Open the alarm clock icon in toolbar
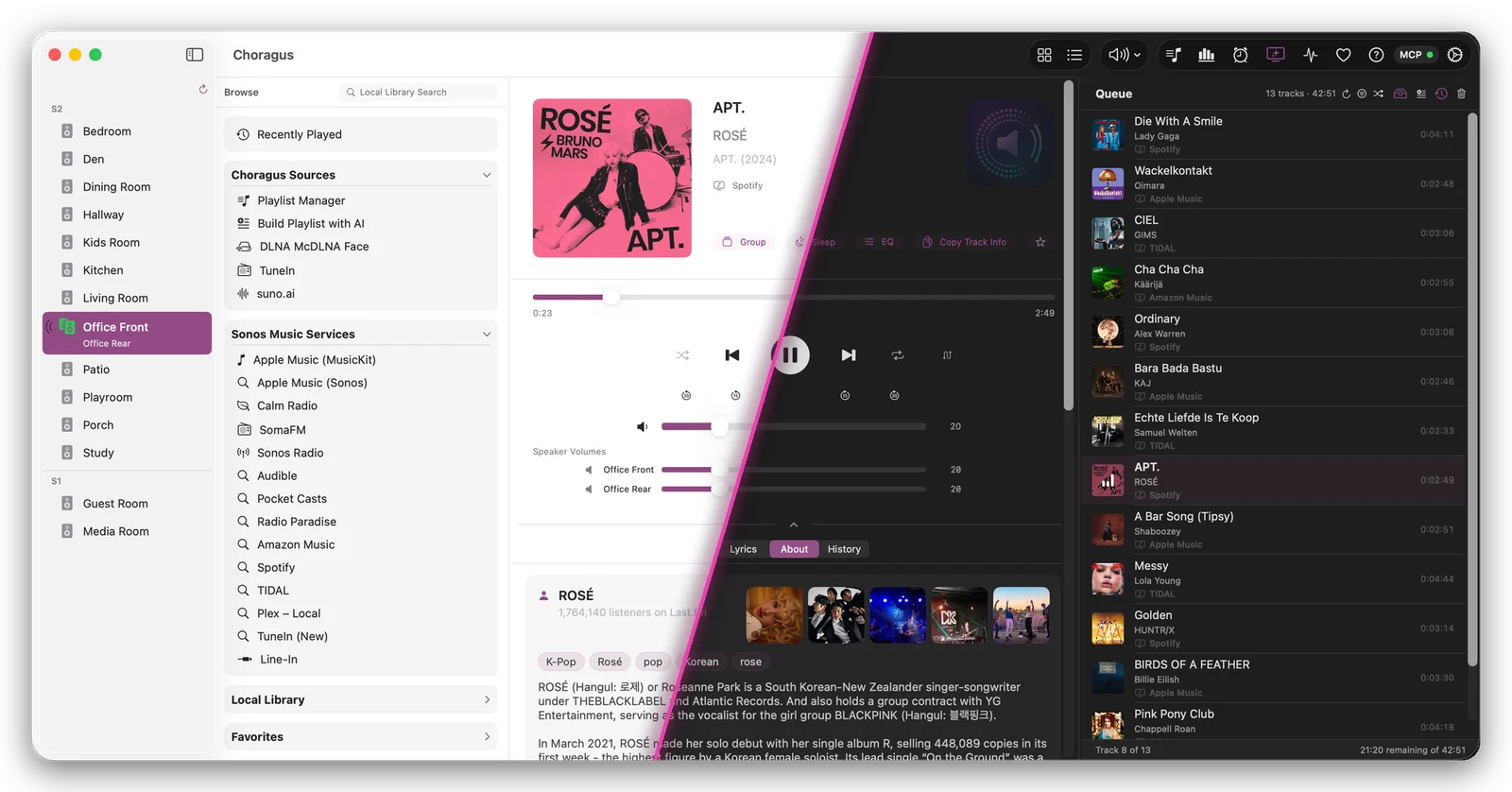This screenshot has width=1512, height=792. click(x=1240, y=55)
